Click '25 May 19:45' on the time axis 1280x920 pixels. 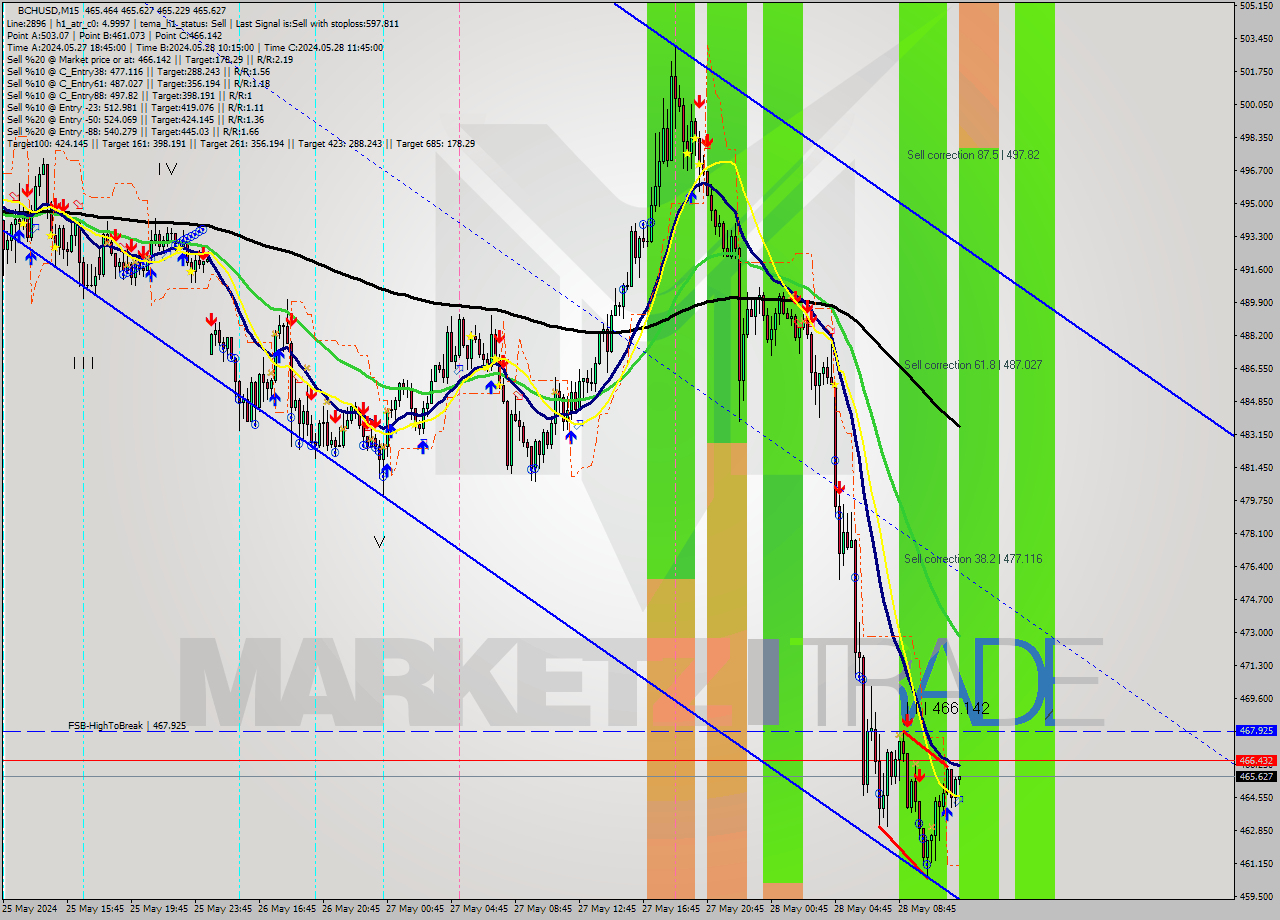(x=159, y=909)
